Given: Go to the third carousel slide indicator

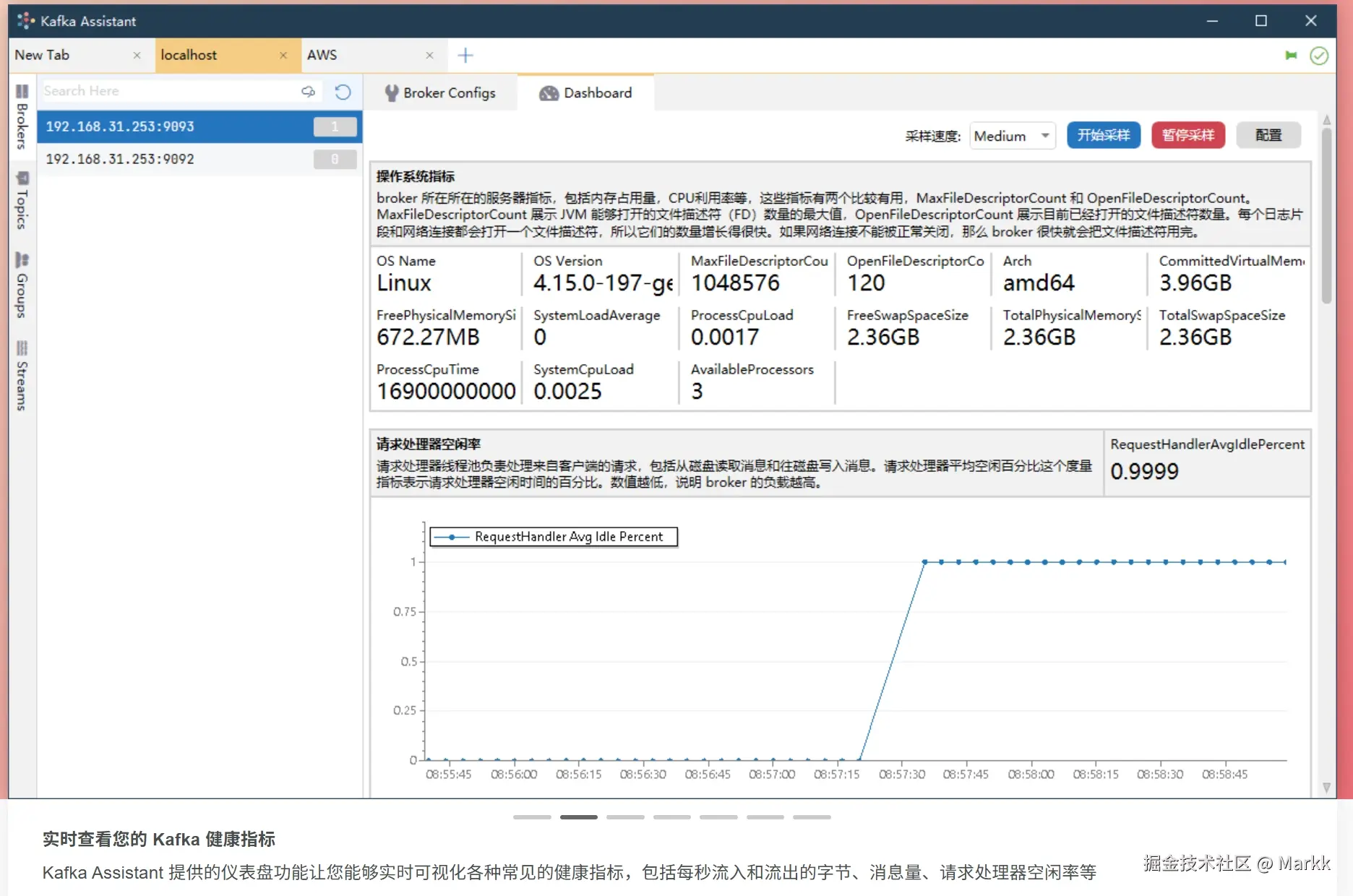Looking at the screenshot, I should click(x=625, y=817).
